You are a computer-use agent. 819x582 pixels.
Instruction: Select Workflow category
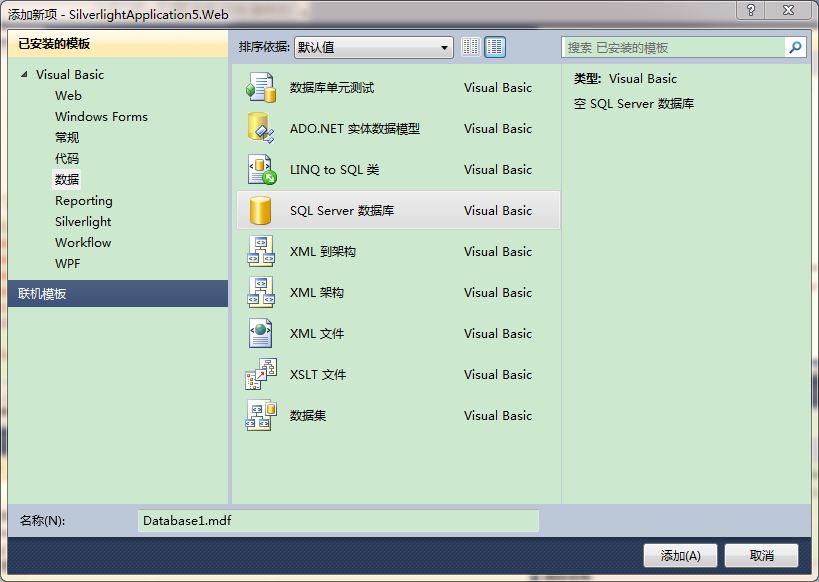(83, 242)
